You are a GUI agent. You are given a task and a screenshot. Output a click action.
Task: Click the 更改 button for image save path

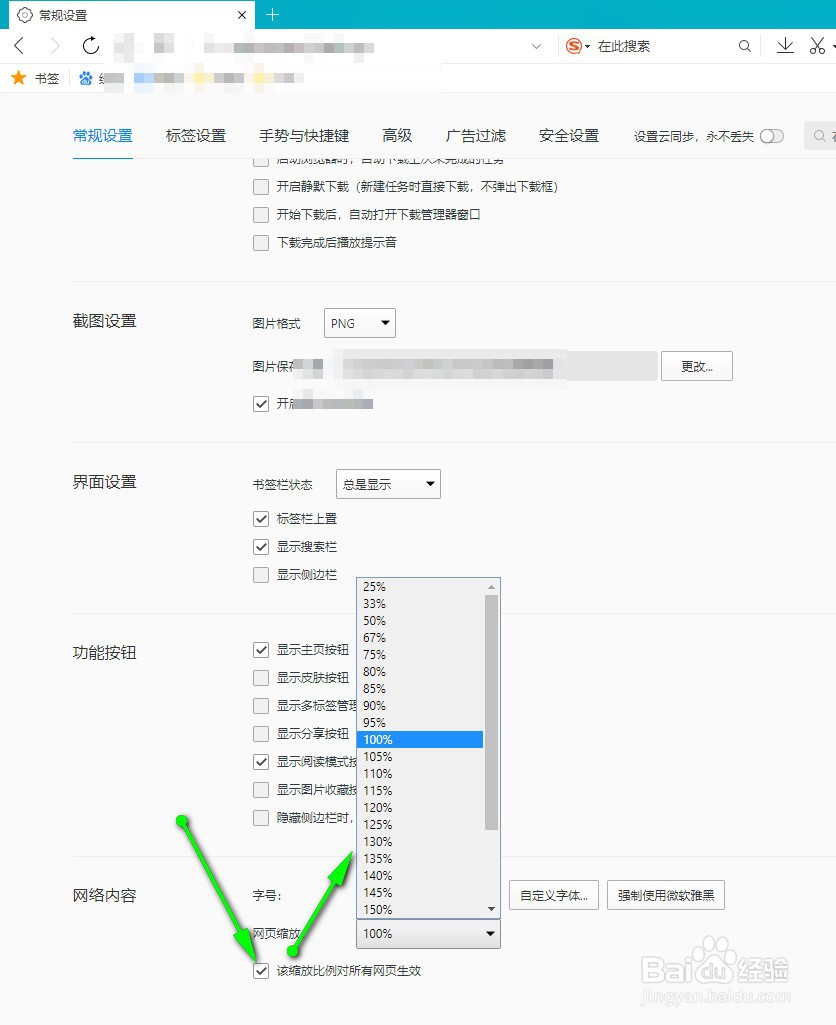[697, 366]
